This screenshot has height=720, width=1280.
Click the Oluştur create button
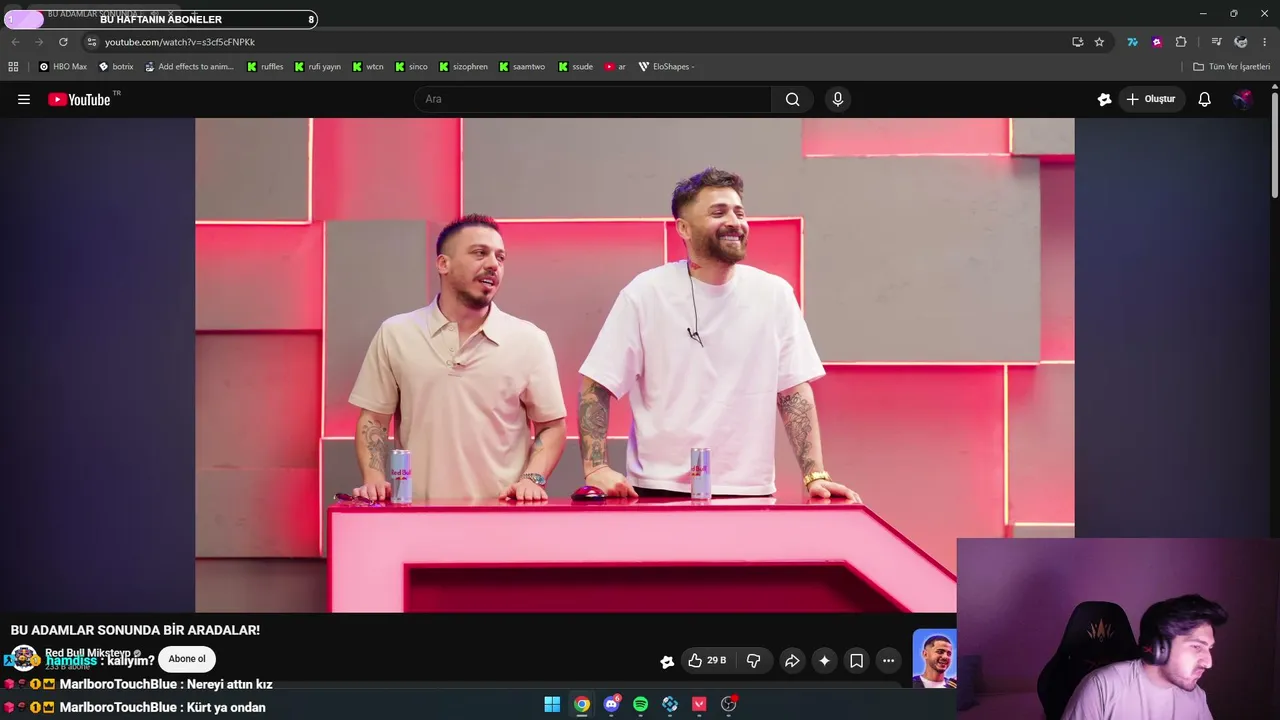1151,99
